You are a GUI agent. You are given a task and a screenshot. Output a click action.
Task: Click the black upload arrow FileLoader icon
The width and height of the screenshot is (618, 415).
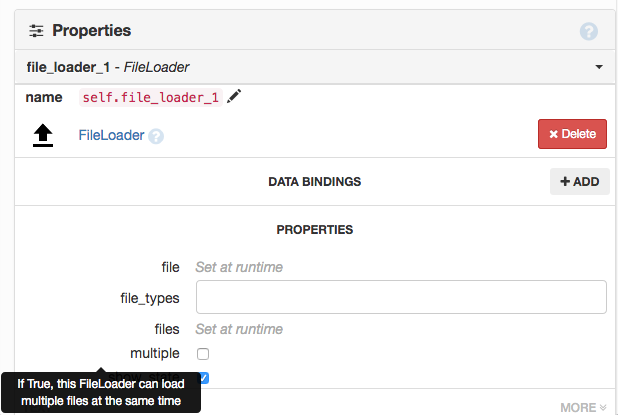(42, 135)
